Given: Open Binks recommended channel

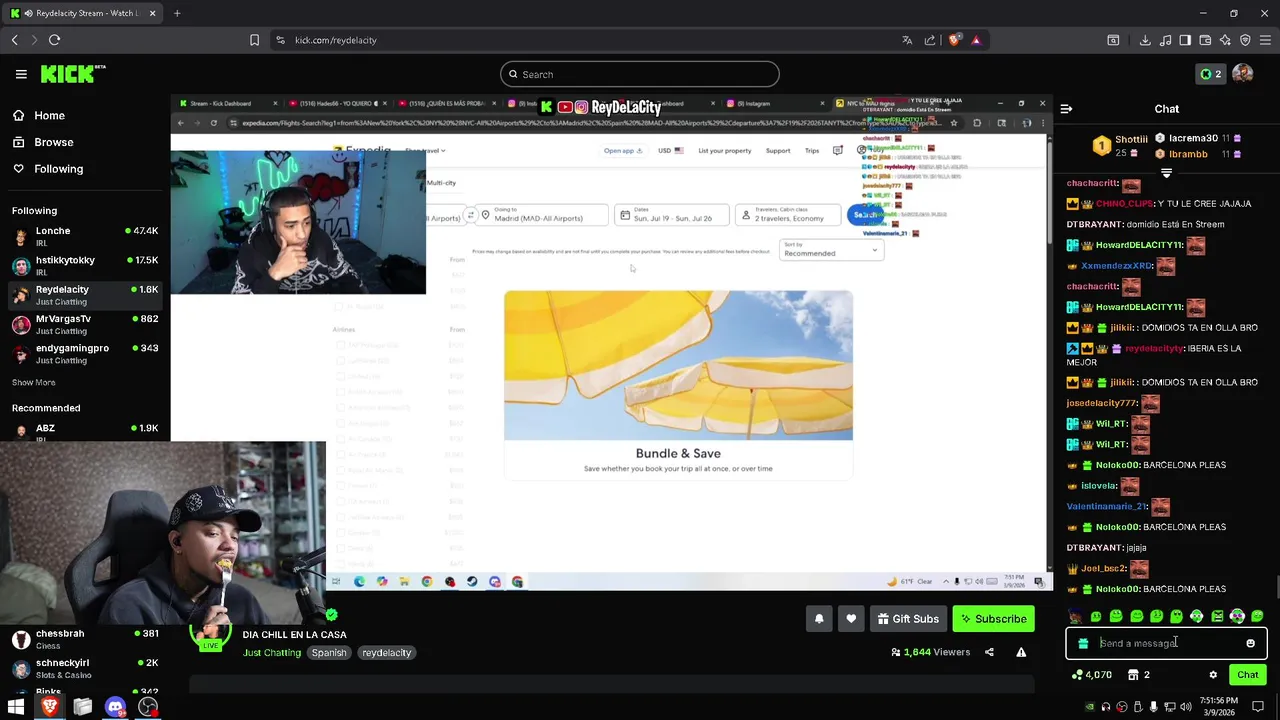Looking at the screenshot, I should coord(85,691).
